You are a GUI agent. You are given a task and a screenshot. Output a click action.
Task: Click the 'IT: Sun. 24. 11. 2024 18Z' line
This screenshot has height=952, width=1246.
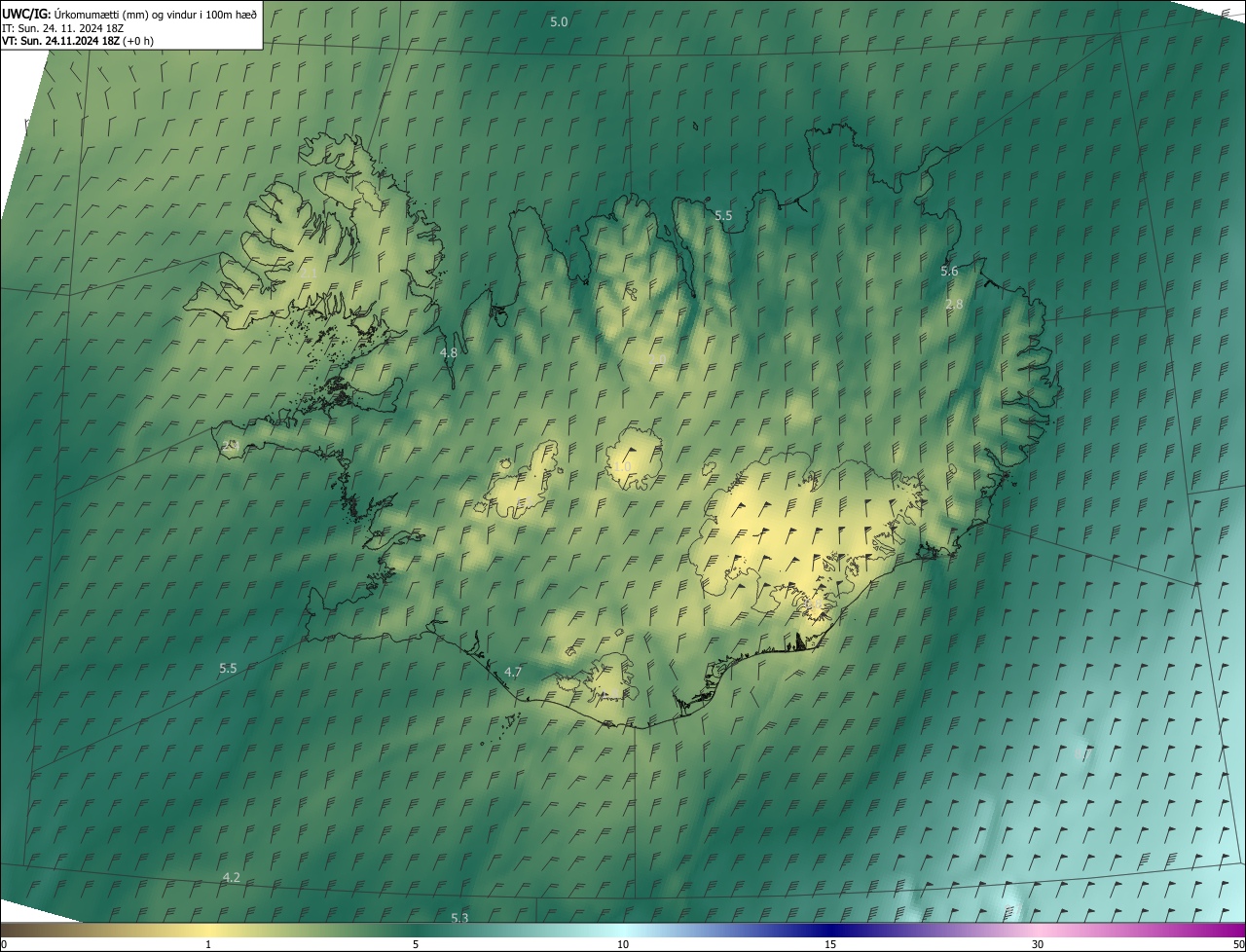[62, 27]
